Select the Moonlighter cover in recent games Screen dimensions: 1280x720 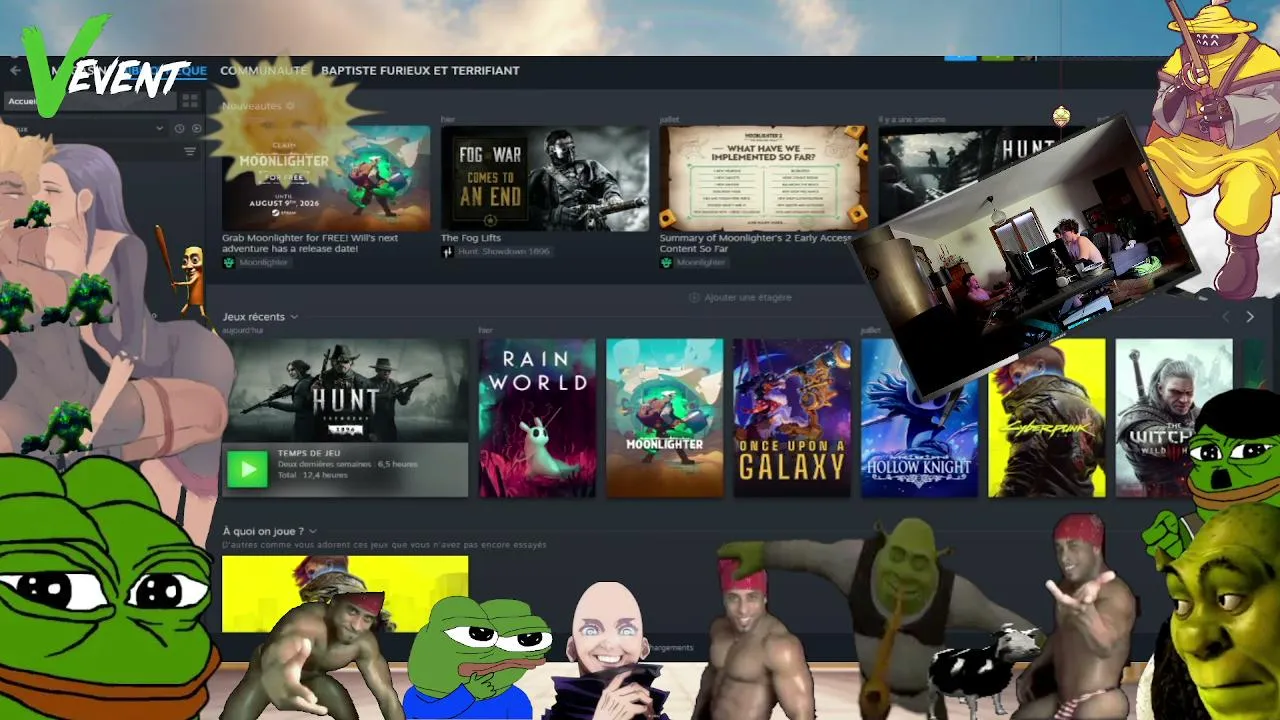tap(665, 418)
